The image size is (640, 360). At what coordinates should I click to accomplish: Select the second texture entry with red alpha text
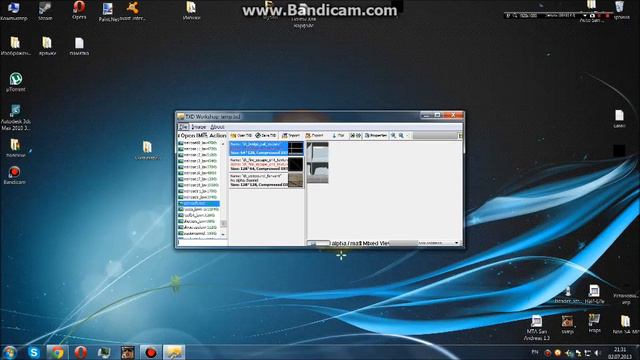point(266,164)
